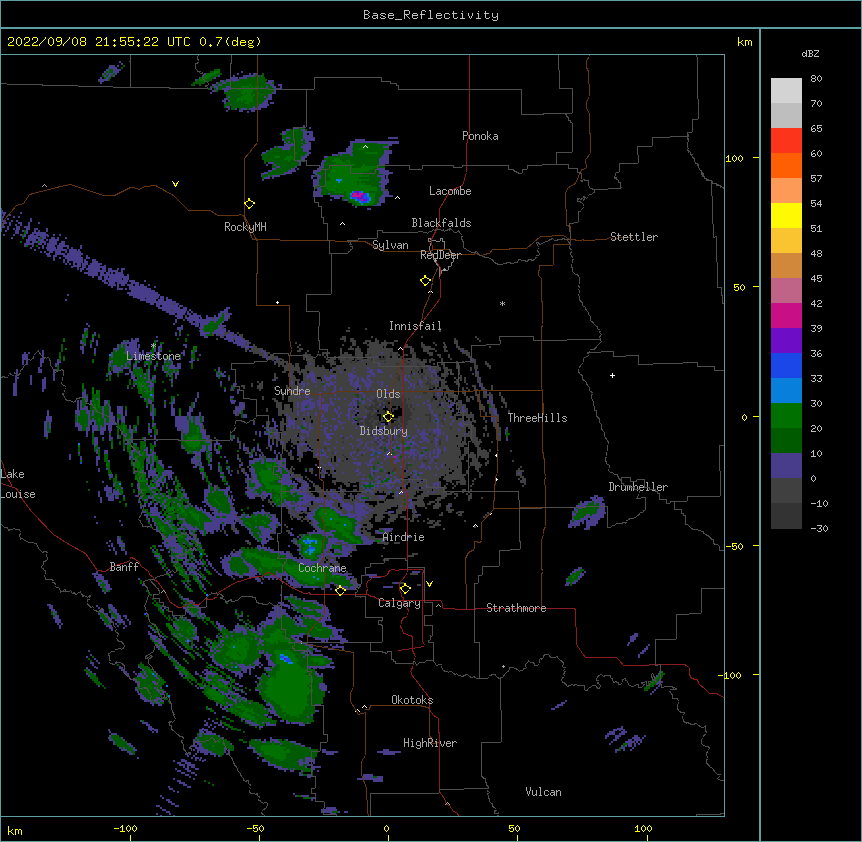Click the Ponoka city label
The height and width of the screenshot is (842, 862).
point(480,136)
